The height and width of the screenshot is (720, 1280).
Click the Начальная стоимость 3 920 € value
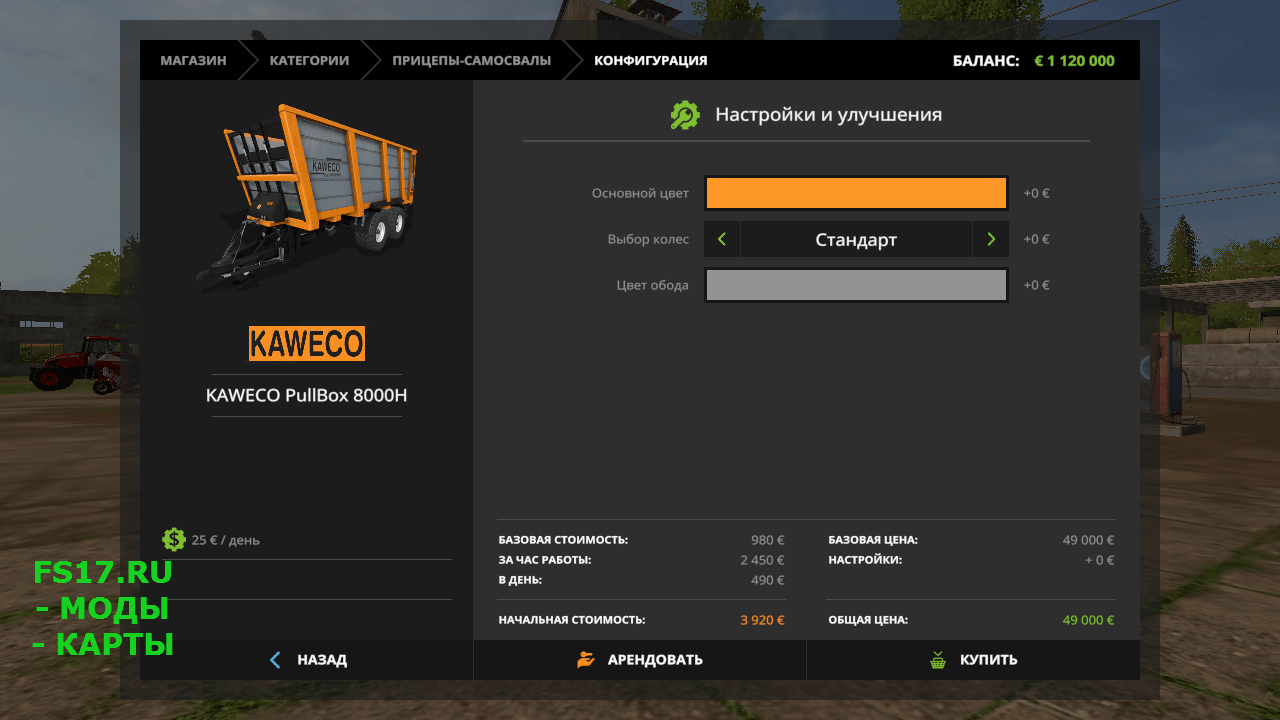[762, 620]
